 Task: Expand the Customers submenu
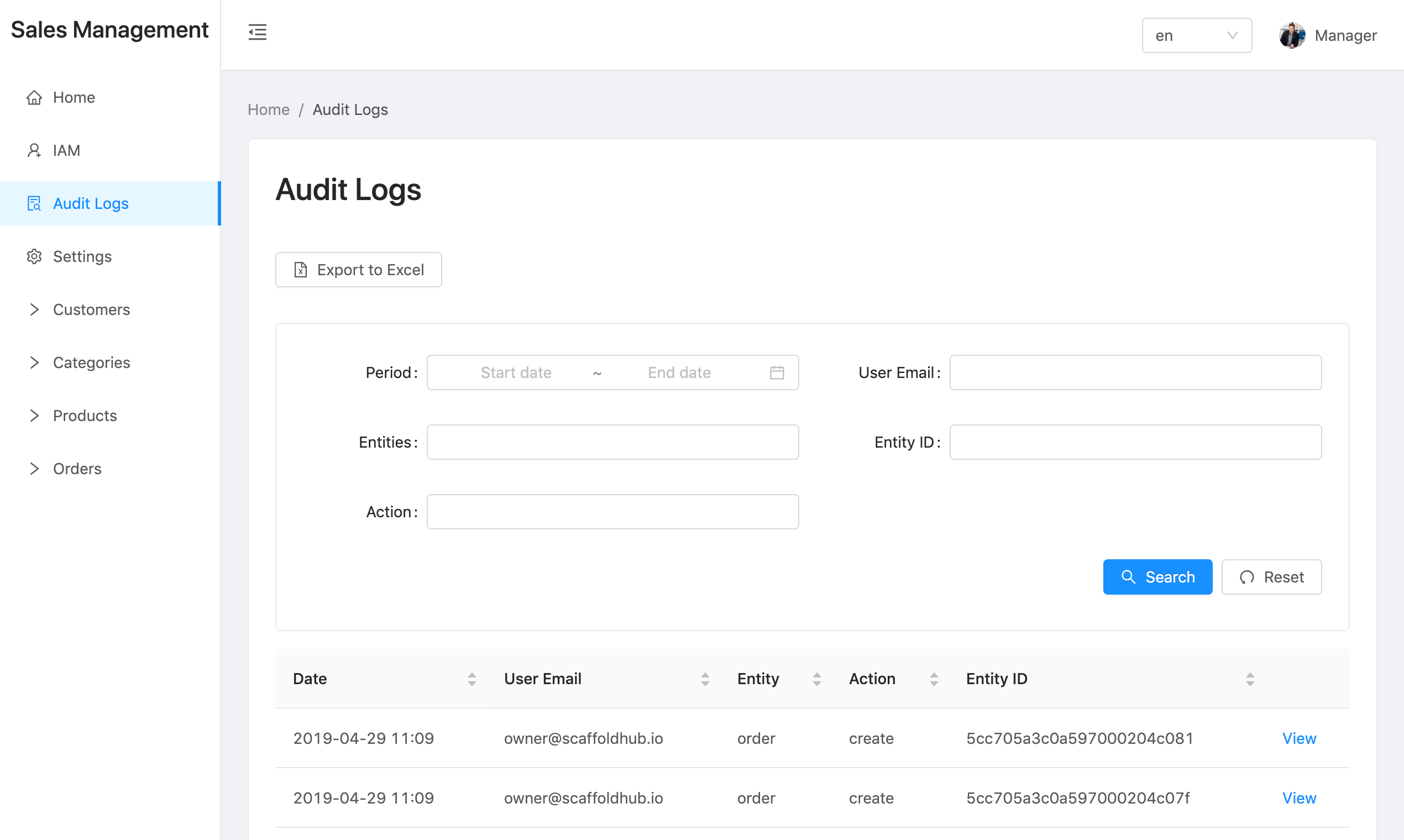coord(91,309)
